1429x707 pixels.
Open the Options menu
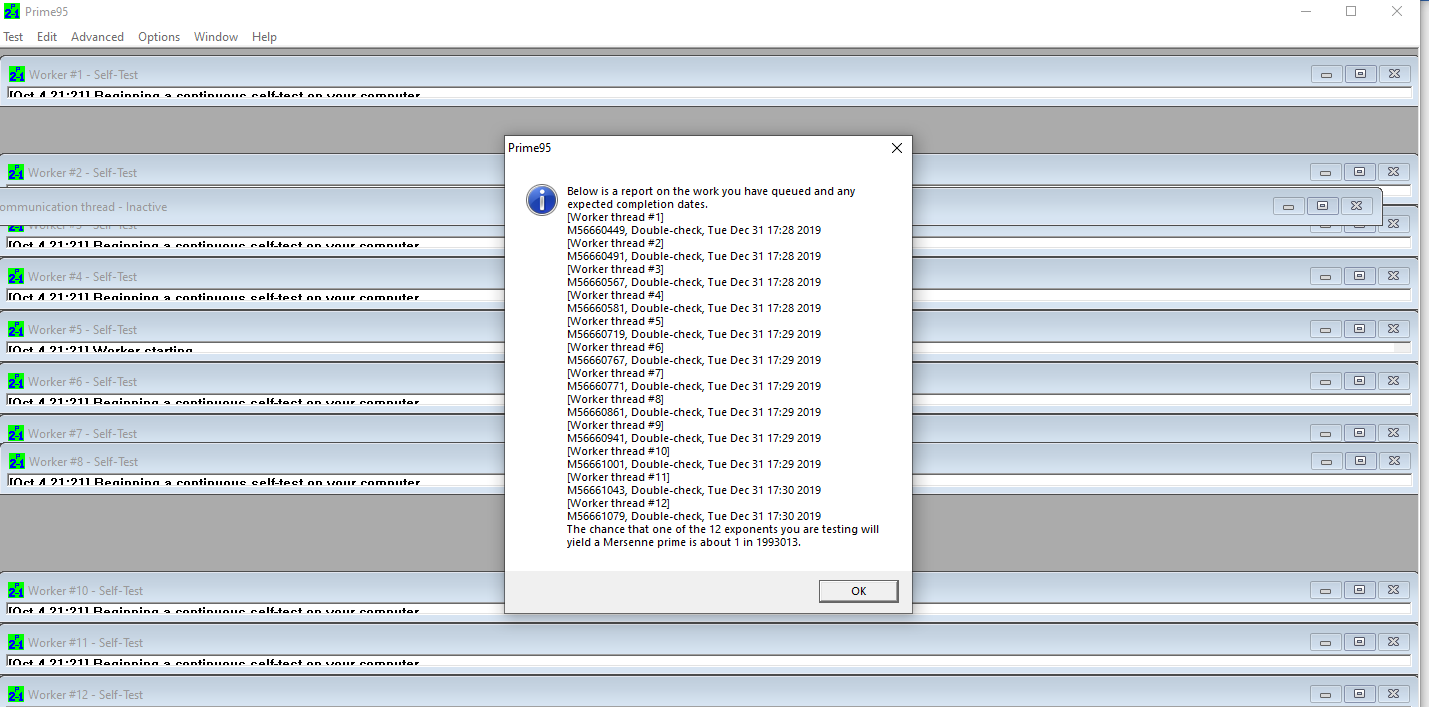tap(159, 37)
